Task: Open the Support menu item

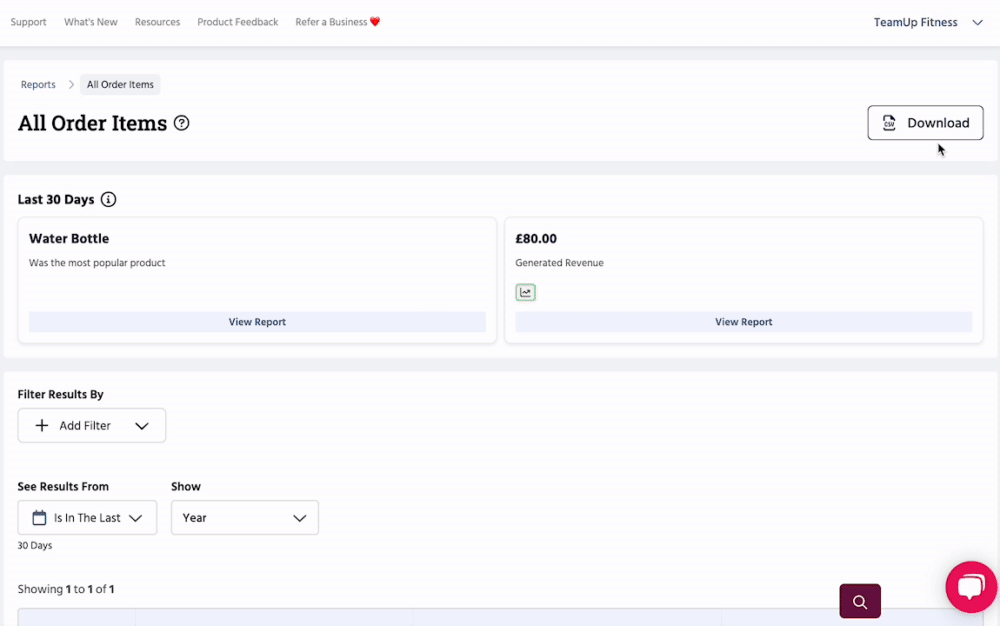Action: tap(28, 22)
